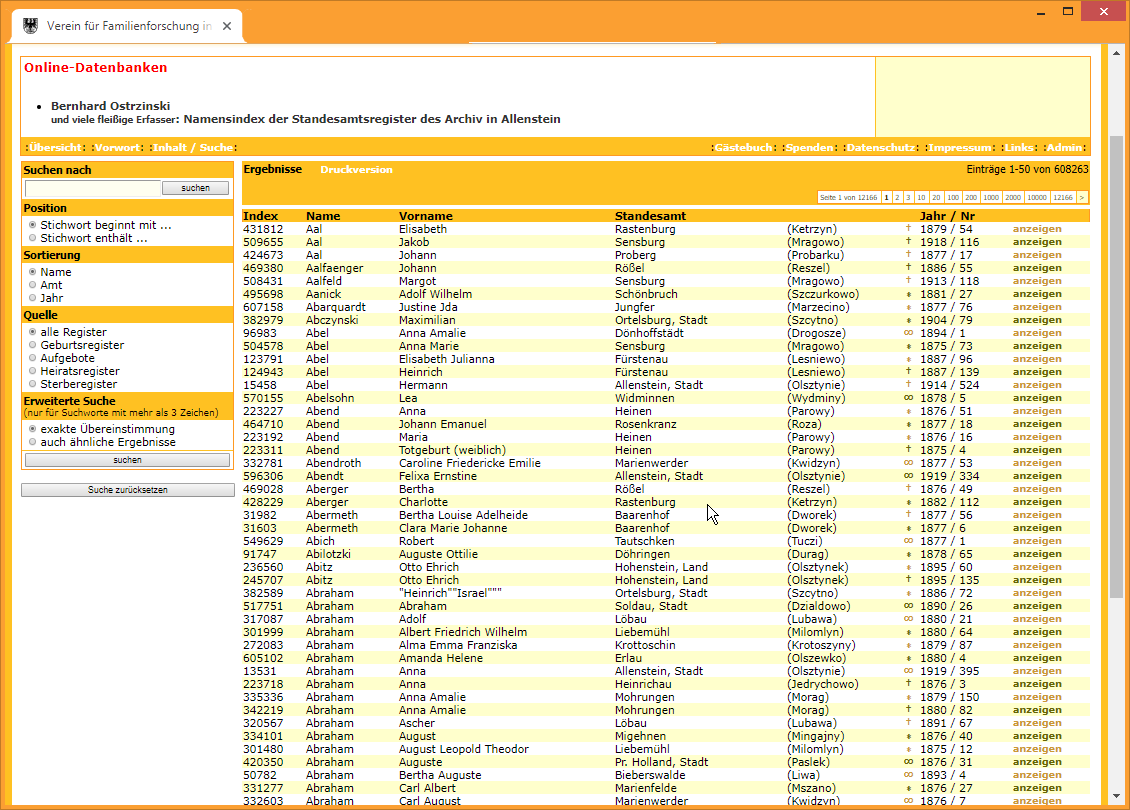Jump to page "12166" in pagination

coord(1062,197)
